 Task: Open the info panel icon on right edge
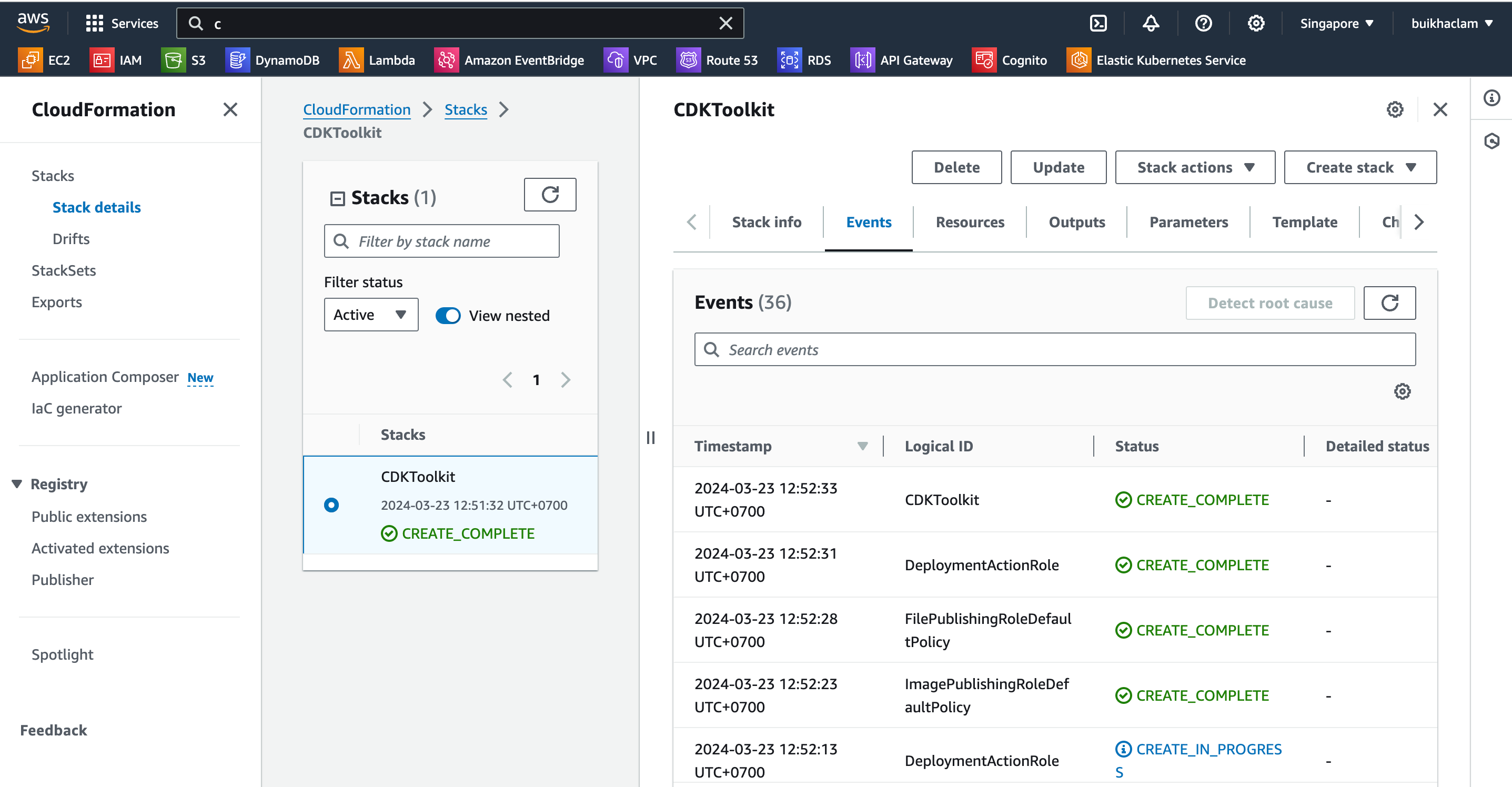[x=1491, y=98]
